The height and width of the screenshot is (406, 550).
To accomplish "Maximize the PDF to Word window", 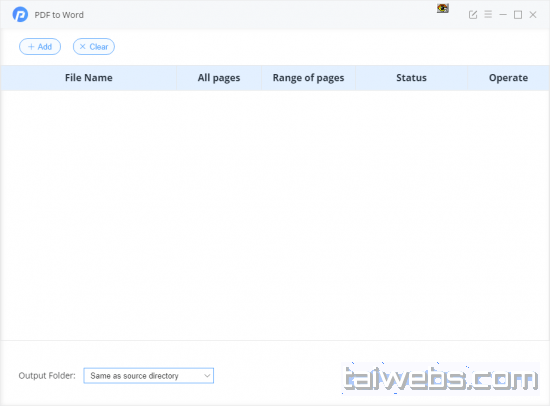I will [518, 15].
